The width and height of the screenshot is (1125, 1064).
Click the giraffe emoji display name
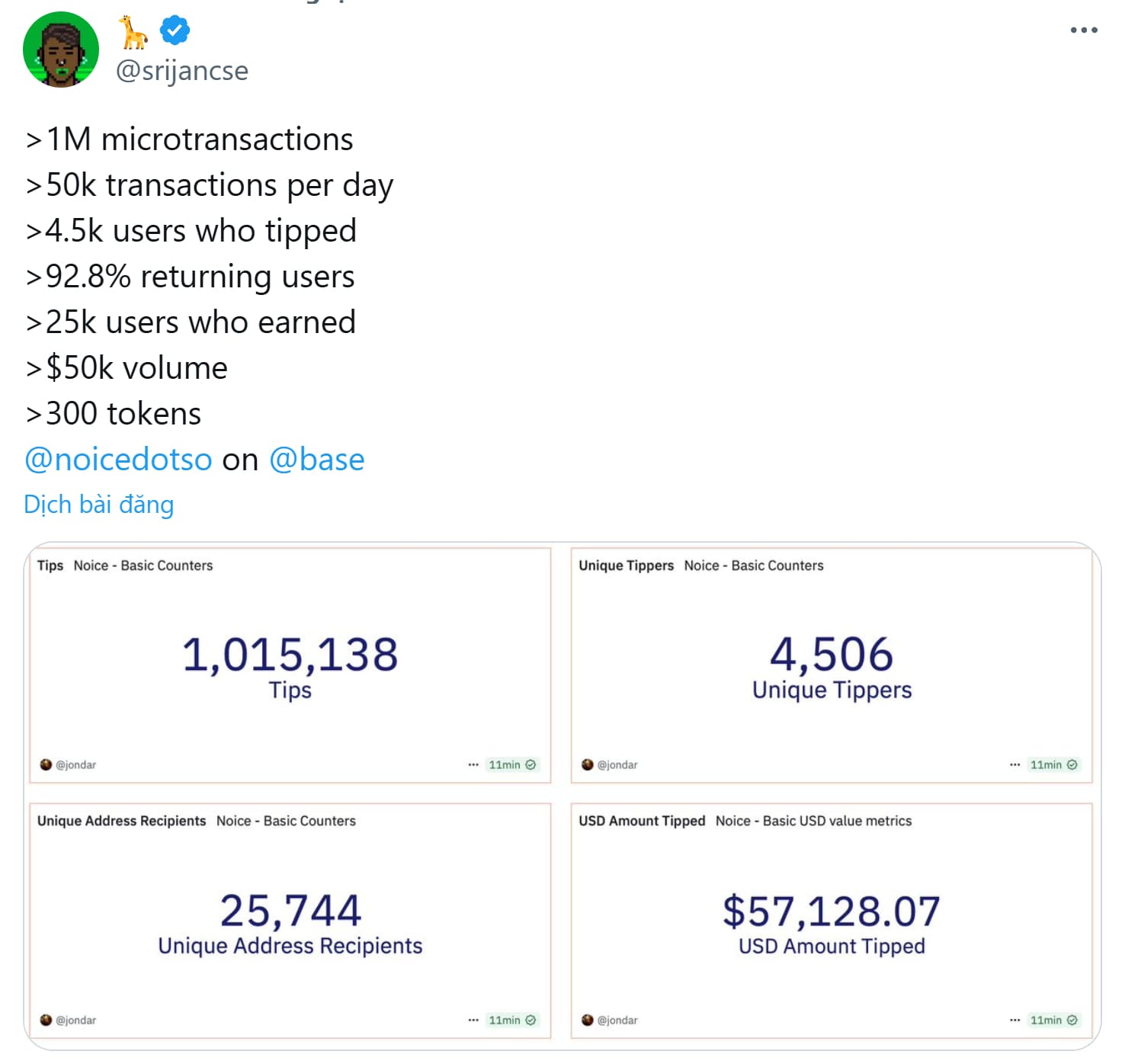tap(133, 32)
